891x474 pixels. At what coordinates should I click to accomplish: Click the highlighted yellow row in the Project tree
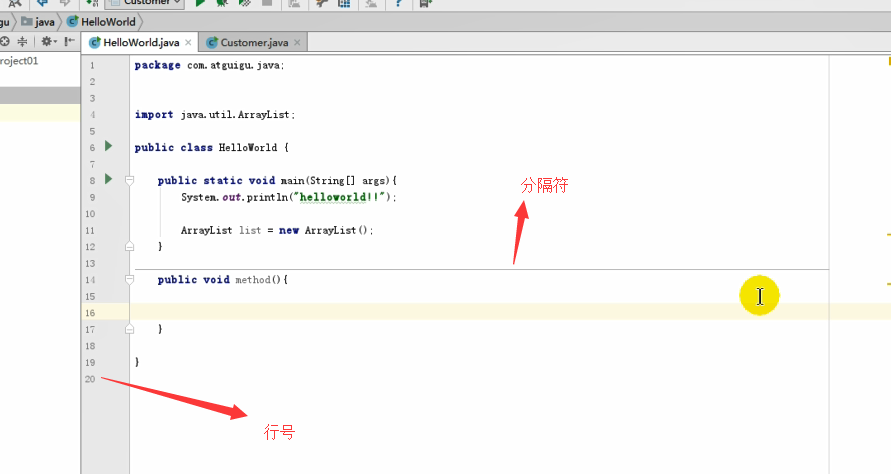coord(40,112)
